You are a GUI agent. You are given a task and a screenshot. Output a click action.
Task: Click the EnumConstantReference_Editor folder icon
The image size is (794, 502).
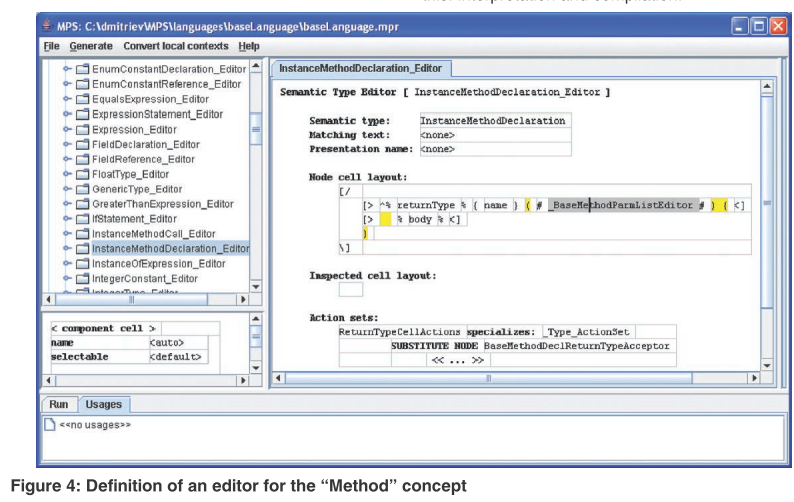point(83,84)
